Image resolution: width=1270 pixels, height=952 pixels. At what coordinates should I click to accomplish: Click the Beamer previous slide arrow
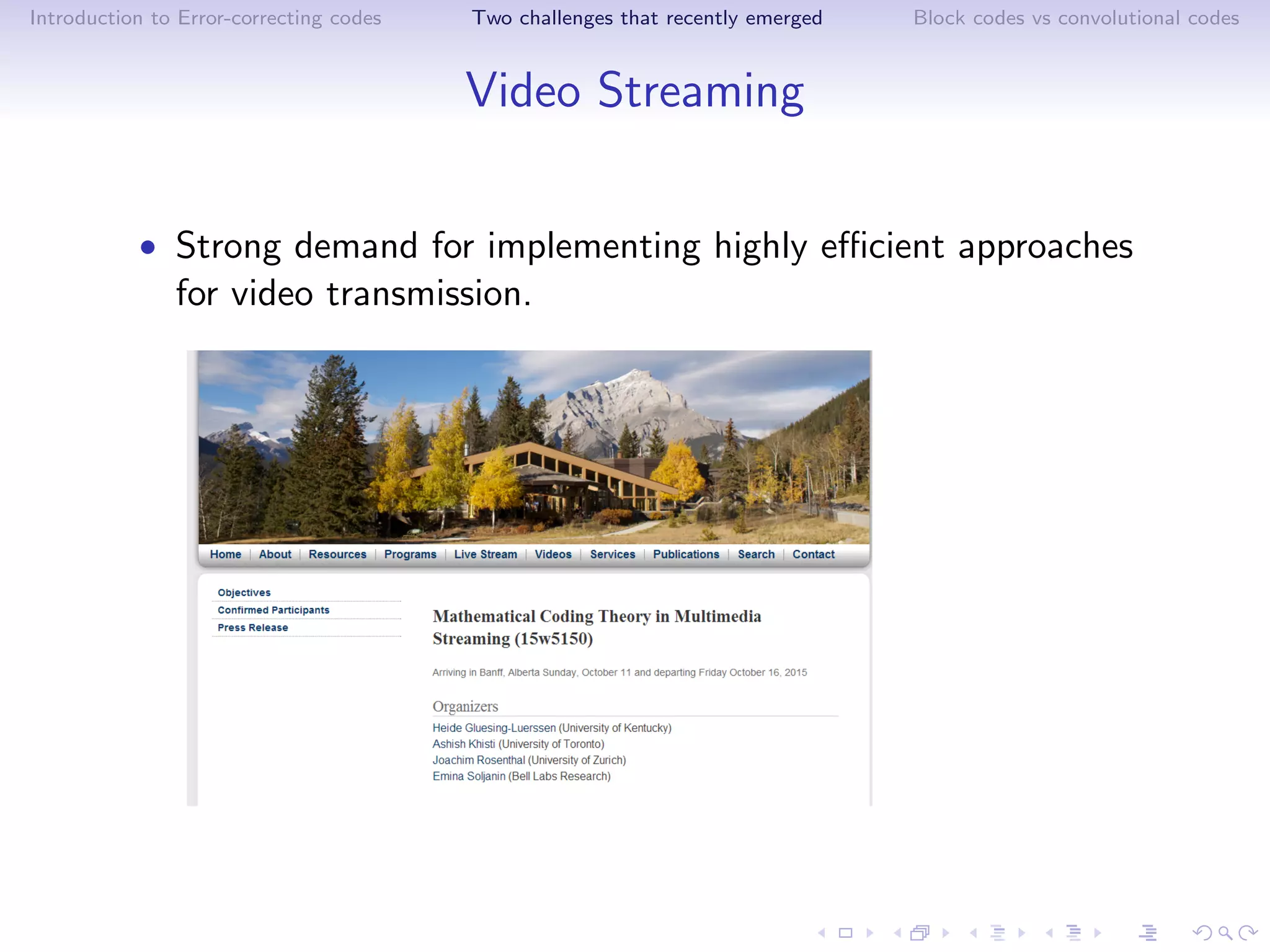(x=822, y=933)
